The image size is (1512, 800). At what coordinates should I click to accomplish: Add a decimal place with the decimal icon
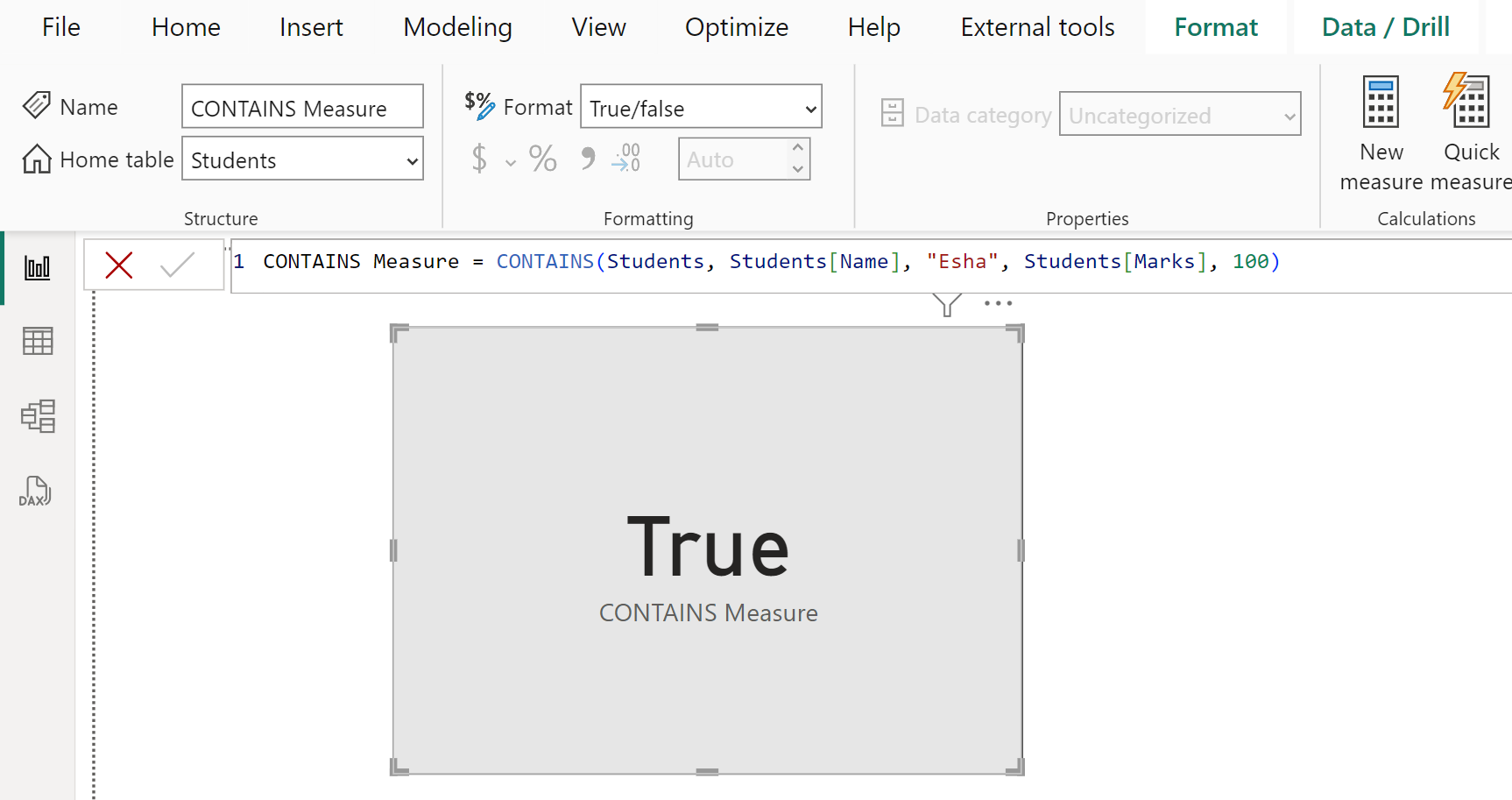pos(625,159)
